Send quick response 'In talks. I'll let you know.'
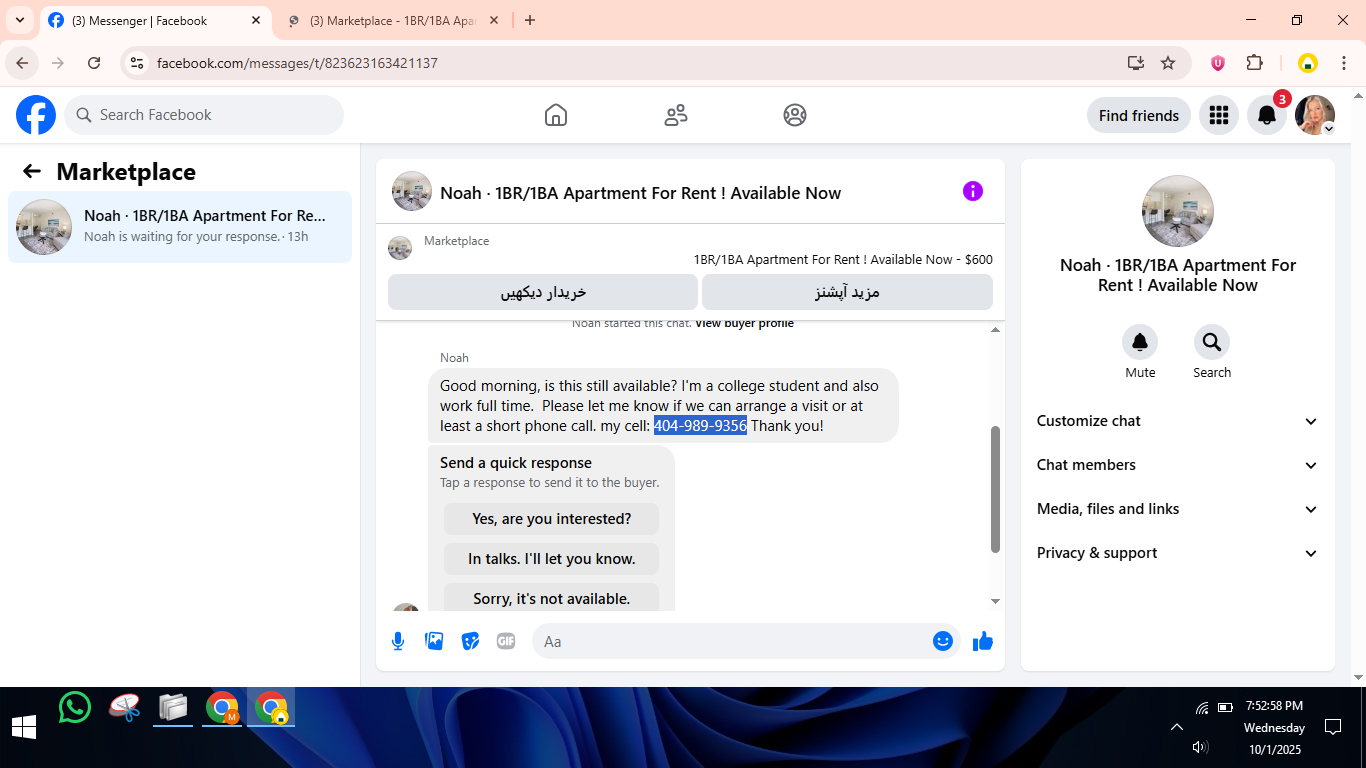This screenshot has width=1366, height=768. coord(552,559)
